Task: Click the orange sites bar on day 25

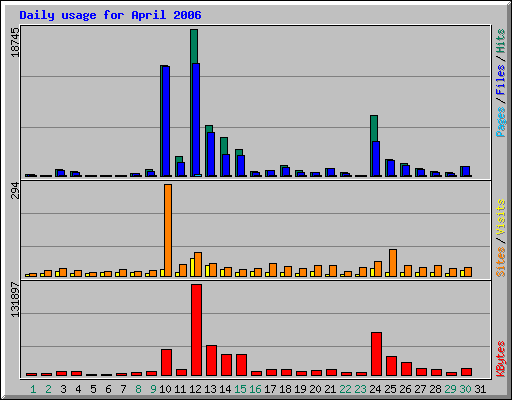Action: pos(393,263)
